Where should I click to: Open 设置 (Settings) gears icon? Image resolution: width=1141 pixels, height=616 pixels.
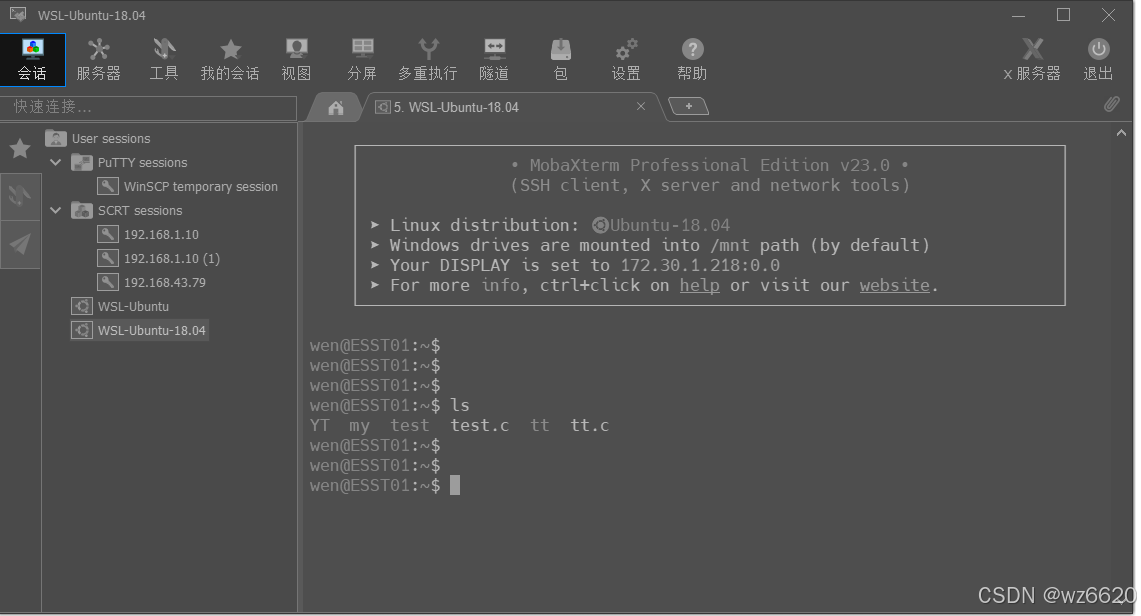(x=626, y=60)
